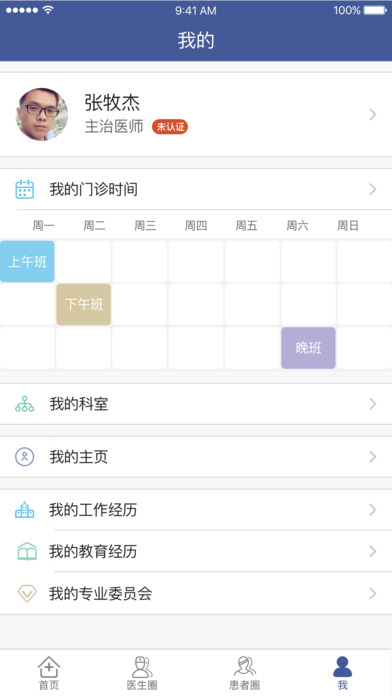Tap the name 张牧杰

[112, 103]
